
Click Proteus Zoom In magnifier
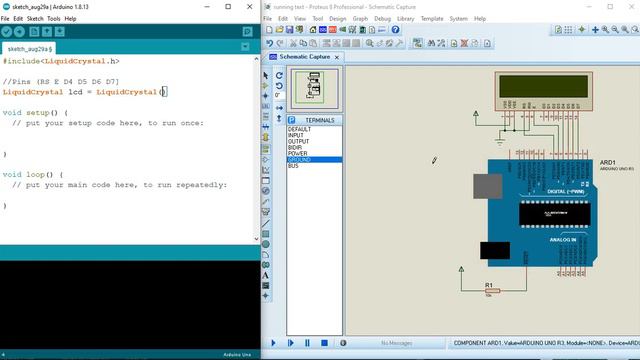tap(605, 30)
